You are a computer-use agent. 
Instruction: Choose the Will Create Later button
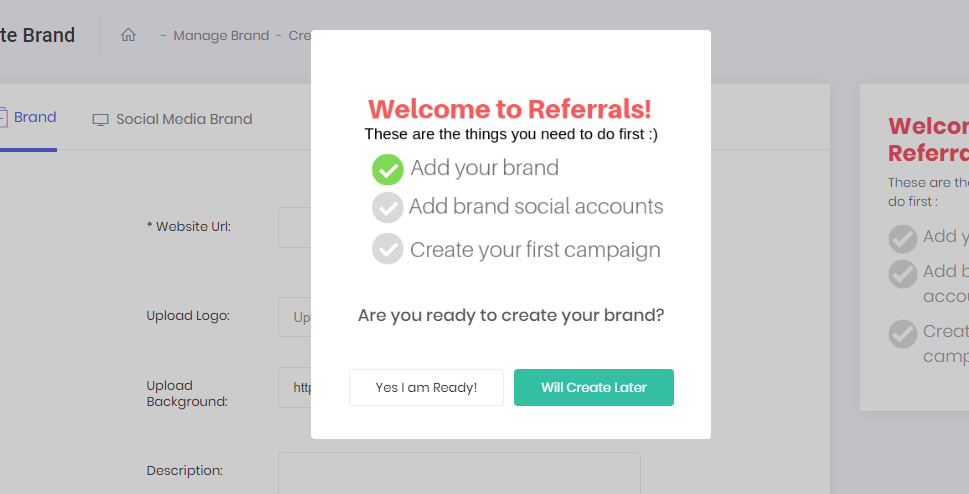pyautogui.click(x=594, y=388)
